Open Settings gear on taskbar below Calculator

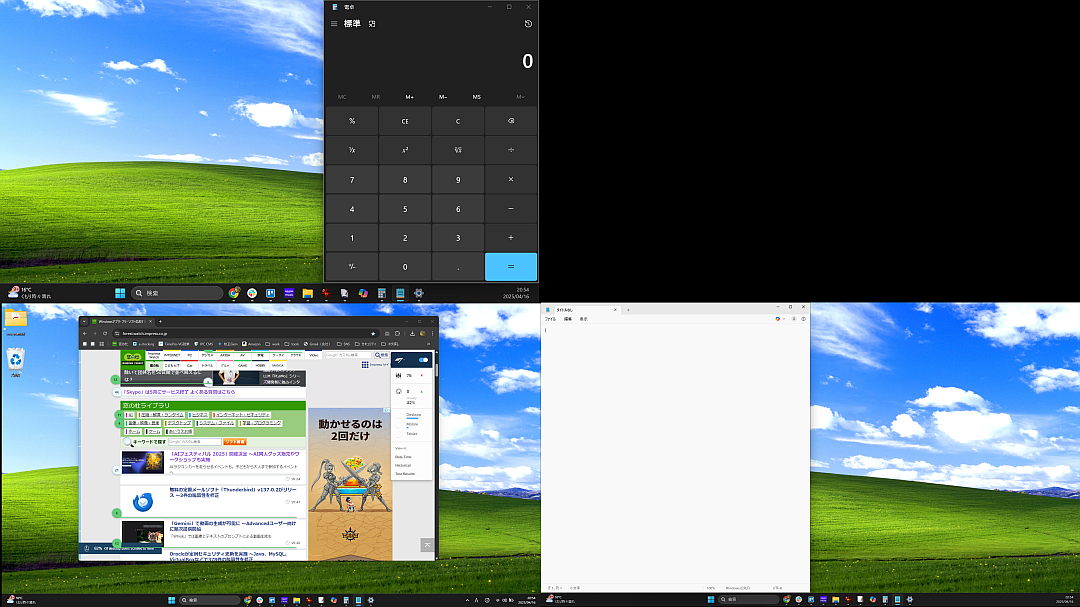[419, 293]
